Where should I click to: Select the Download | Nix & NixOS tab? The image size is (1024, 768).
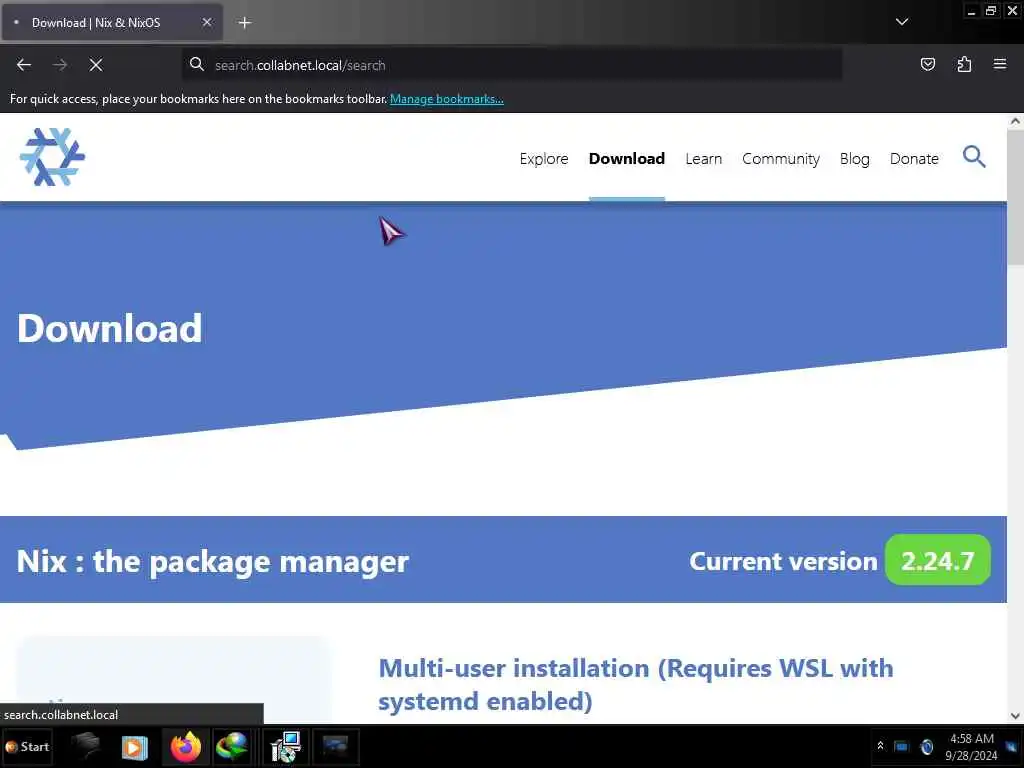(x=112, y=23)
